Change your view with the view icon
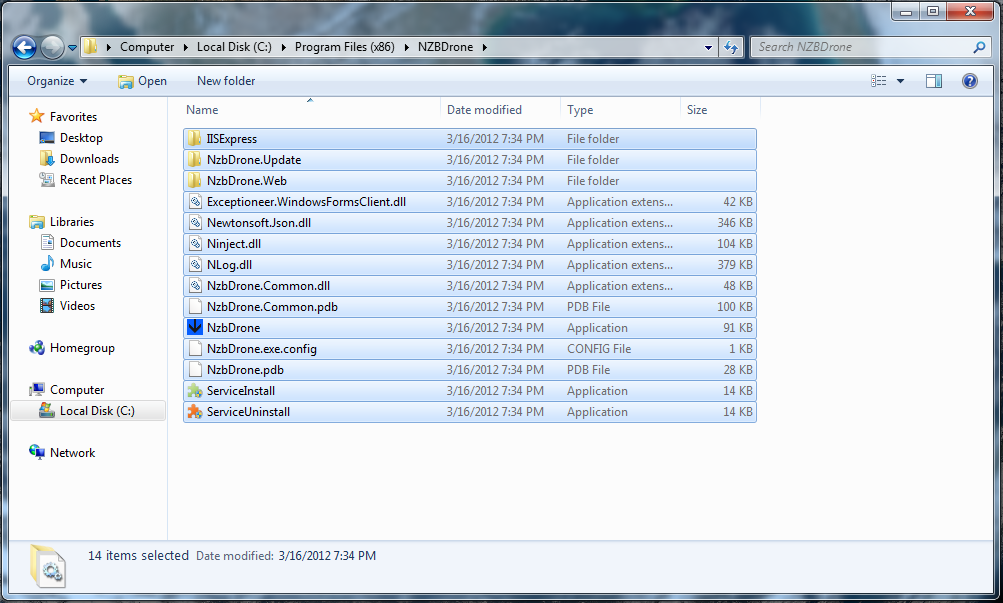Viewport: 1003px width, 603px height. point(878,81)
